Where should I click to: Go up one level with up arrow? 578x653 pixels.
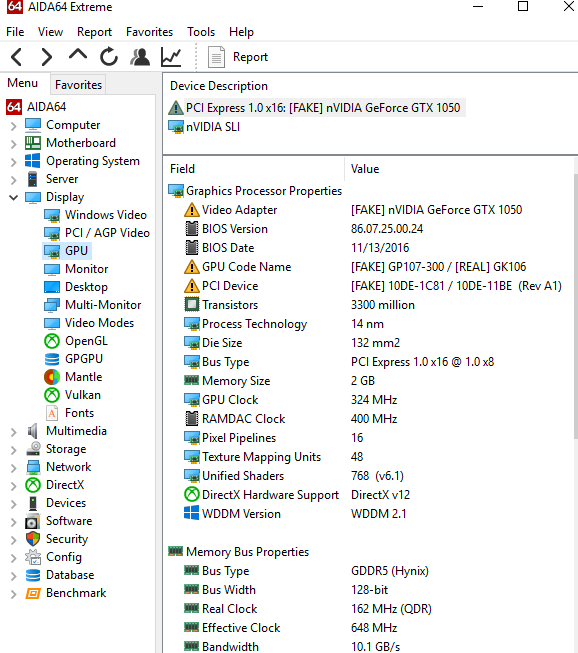77,55
